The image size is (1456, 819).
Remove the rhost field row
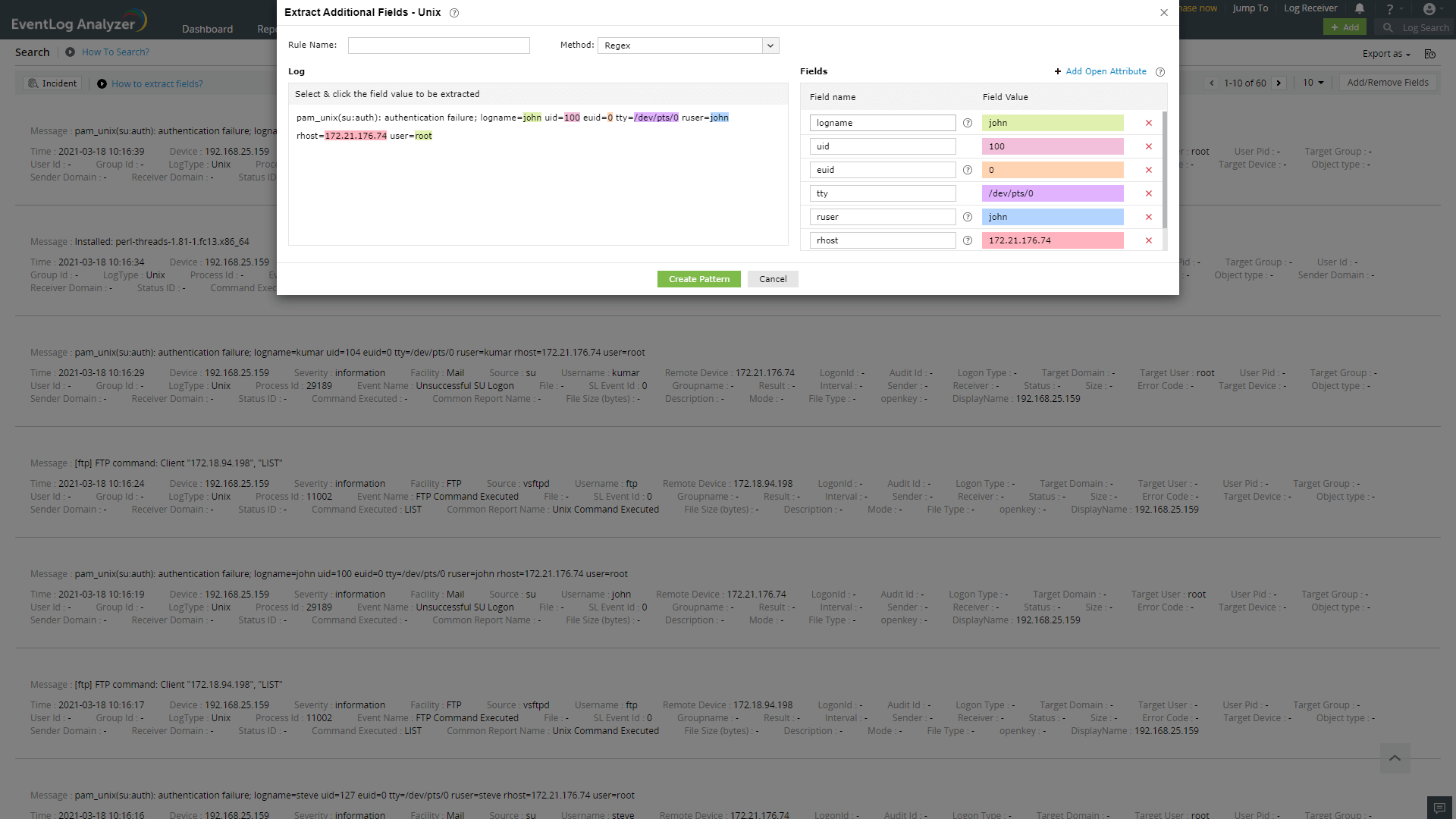[x=1148, y=240]
